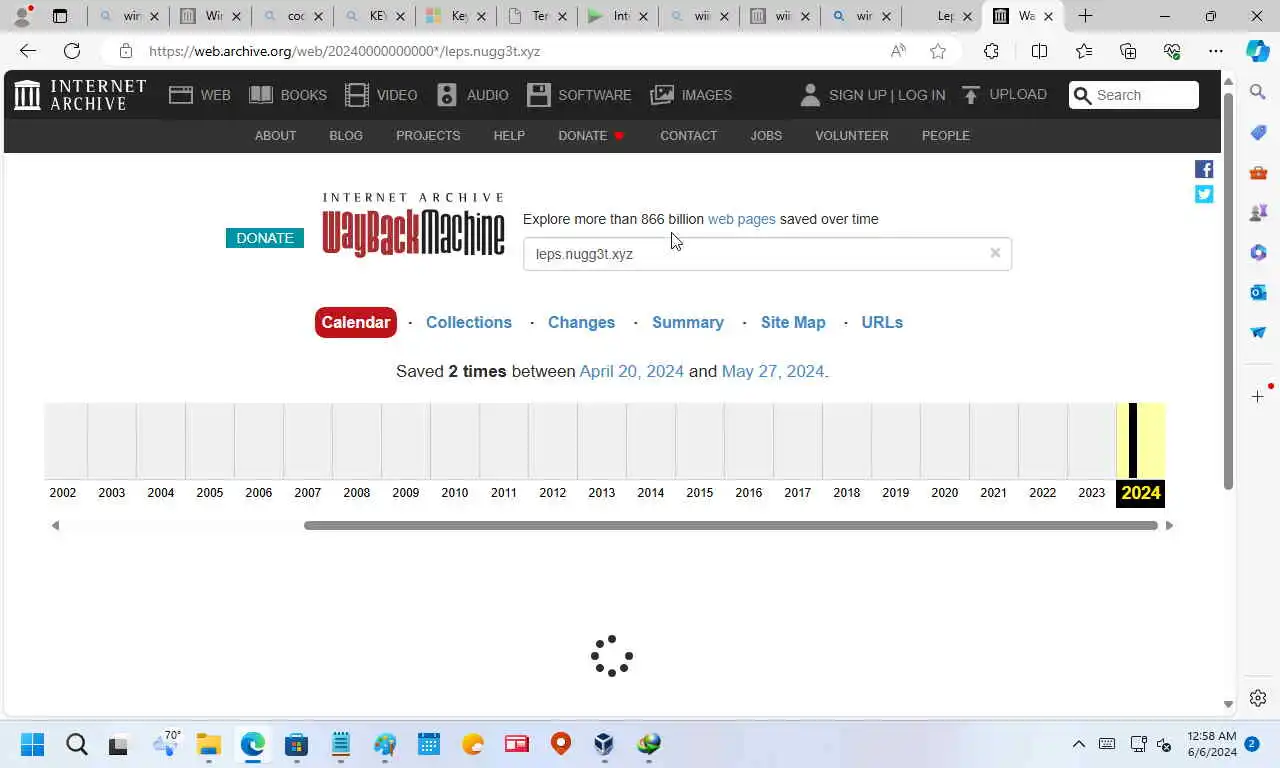
Task: Click the user avatar sign-in icon
Action: click(810, 95)
